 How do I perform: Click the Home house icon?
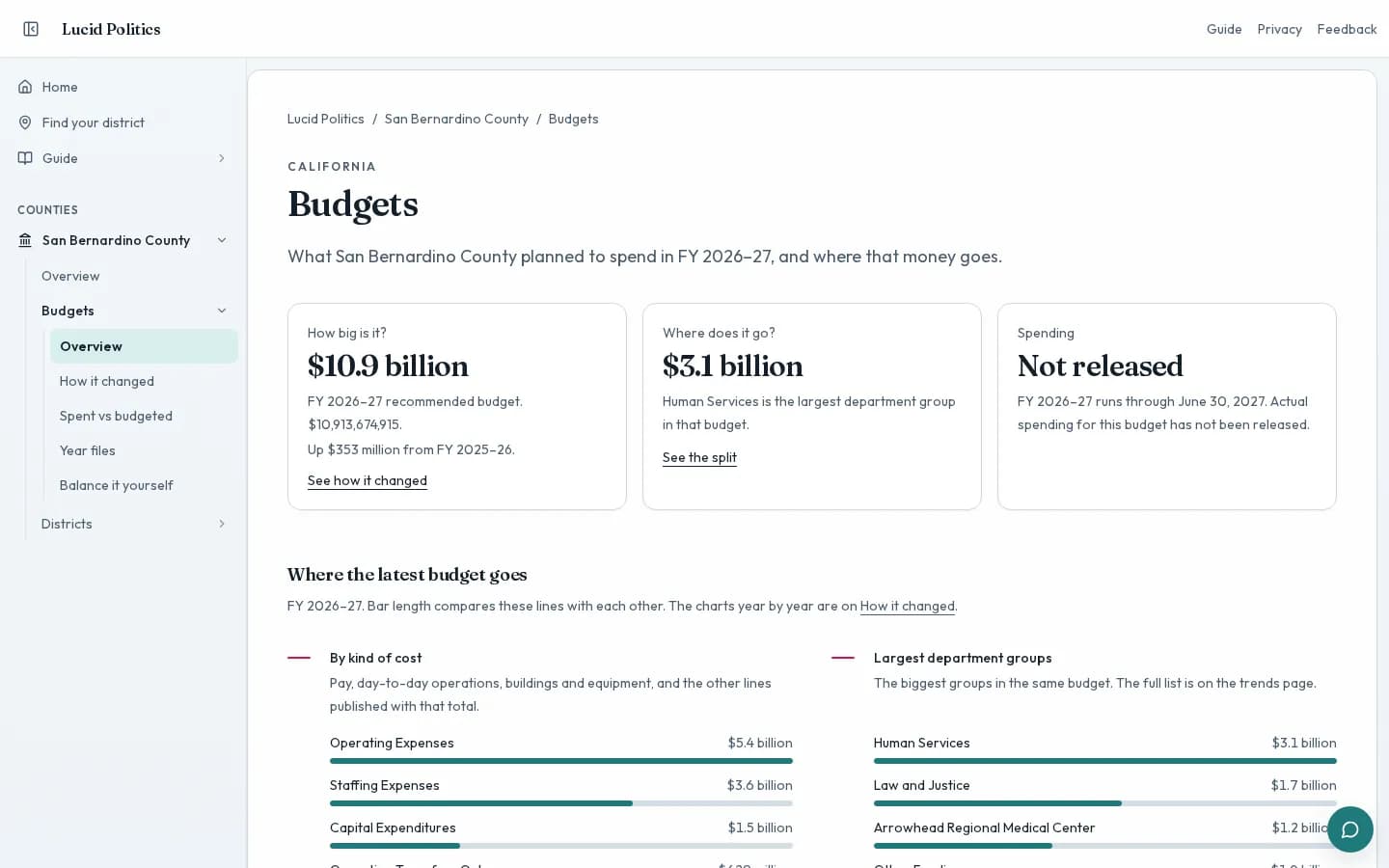point(25,87)
